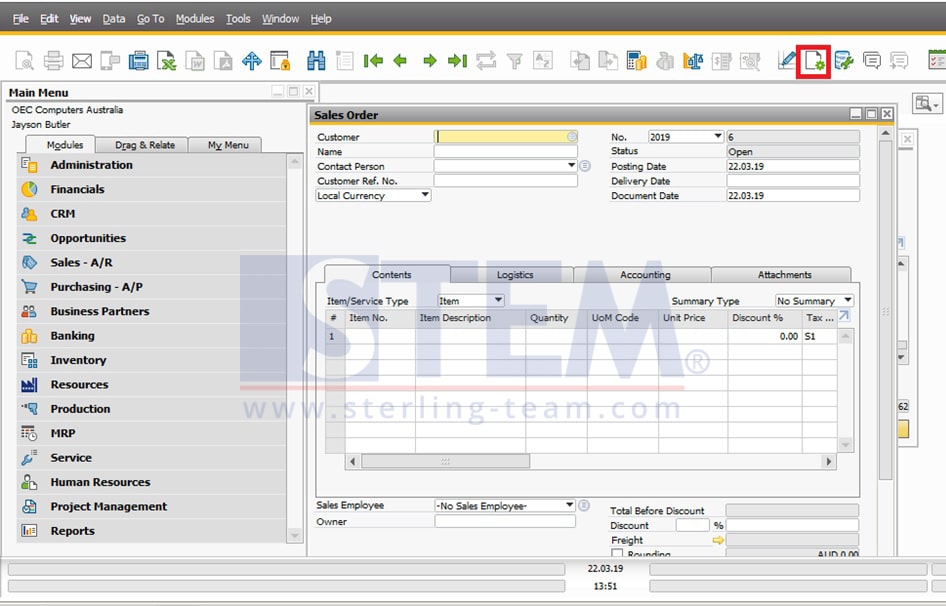The image size is (946, 606).
Task: Open the Inventory module
Action: tap(78, 360)
